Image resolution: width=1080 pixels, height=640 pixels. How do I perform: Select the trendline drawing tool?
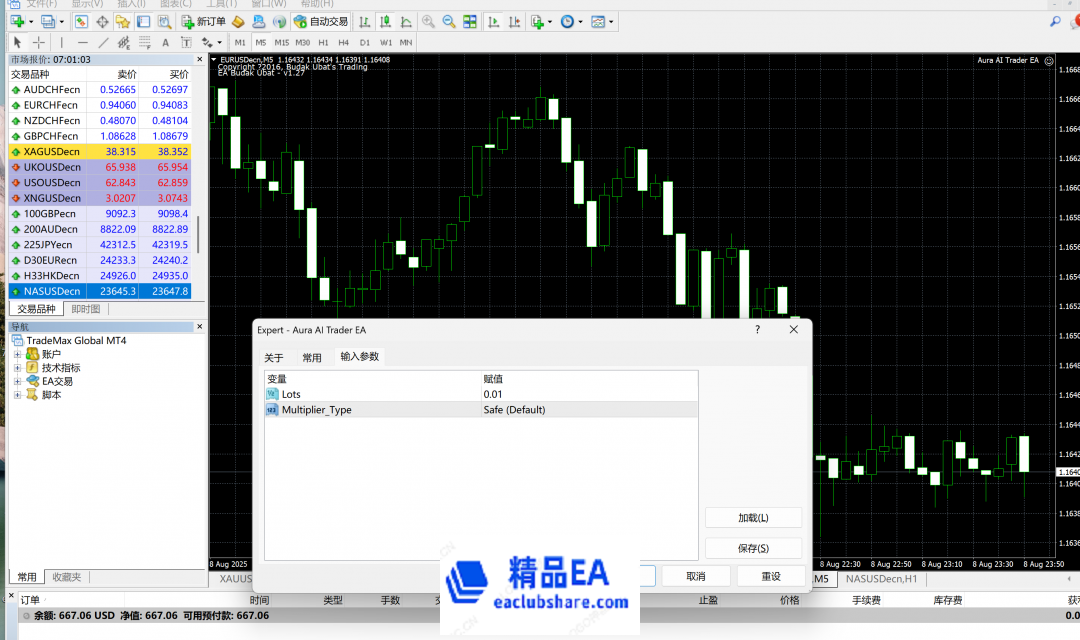click(102, 42)
